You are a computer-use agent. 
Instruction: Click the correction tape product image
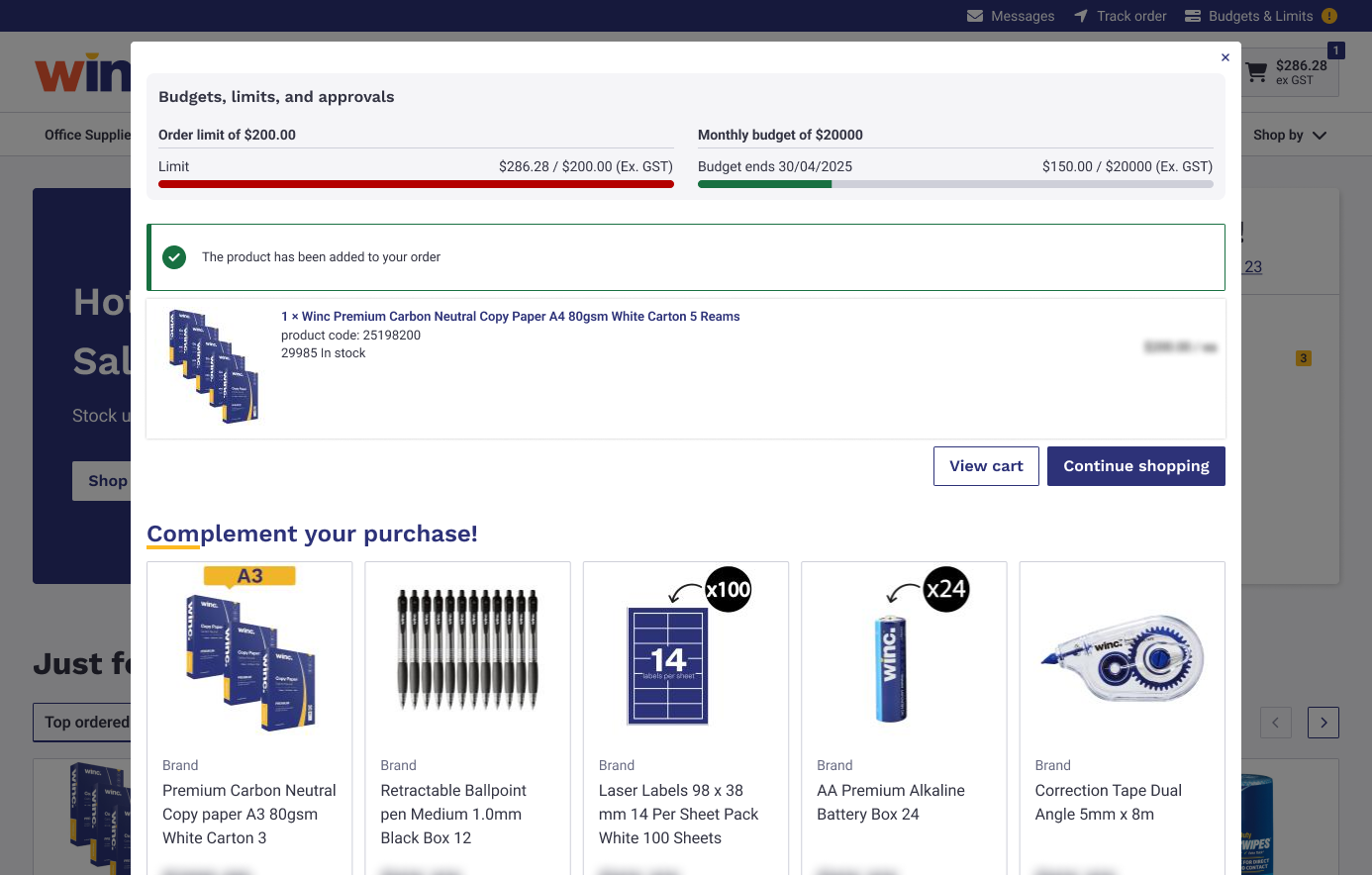point(1123,658)
